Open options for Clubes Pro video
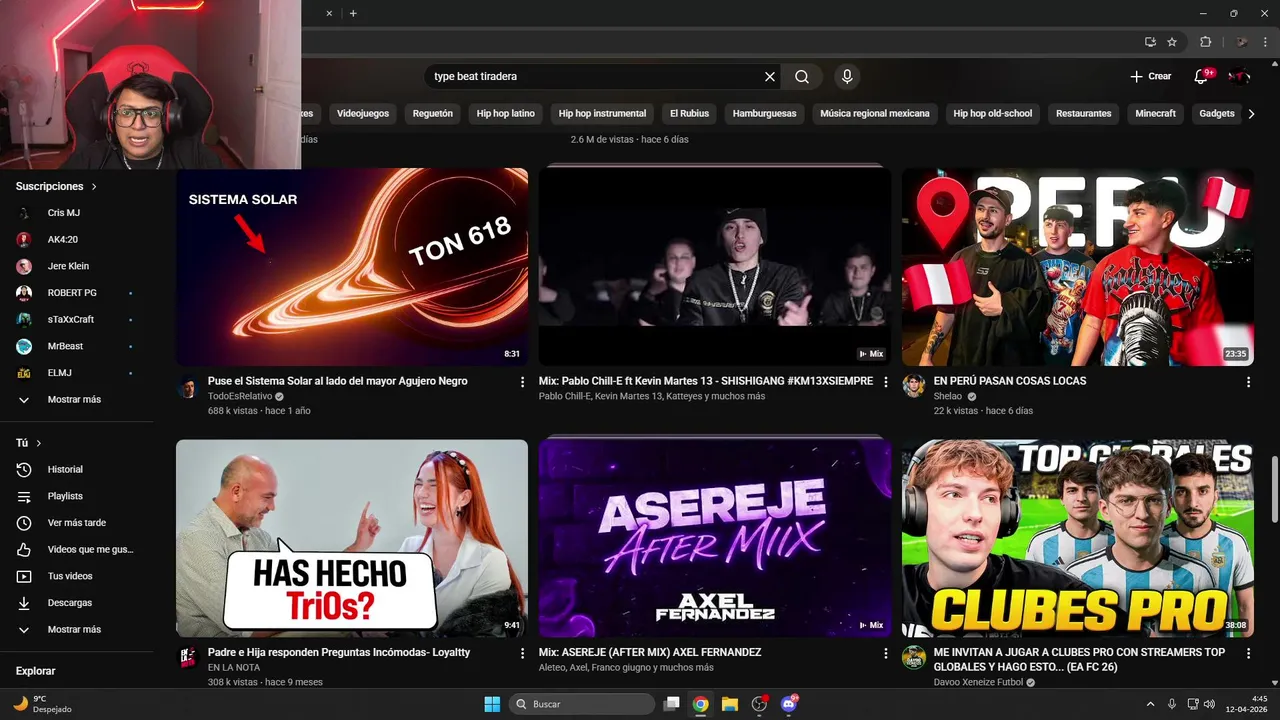Screen dimensions: 1280x720 click(x=1248, y=653)
